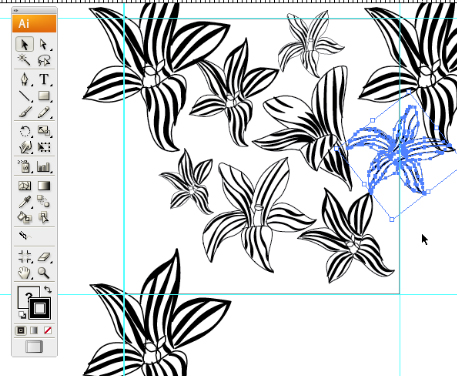Viewport: 457px width, 376px height.
Task: Select the Paintbrush tool
Action: 24,112
